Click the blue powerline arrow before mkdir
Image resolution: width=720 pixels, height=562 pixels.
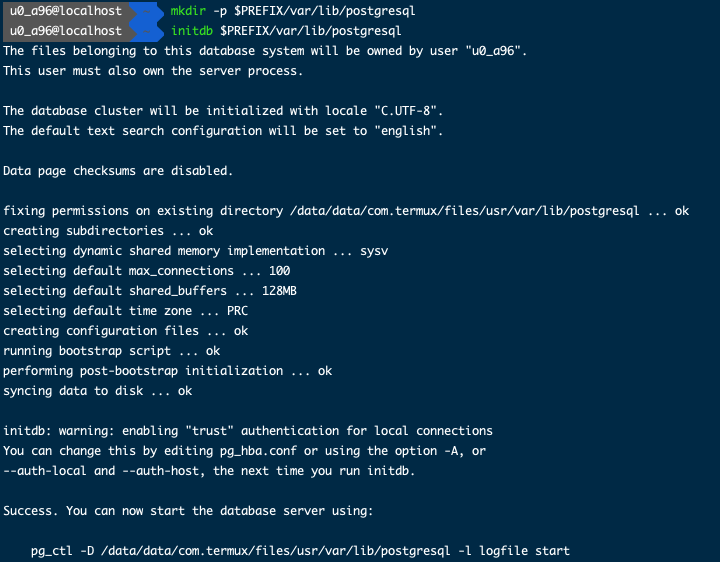pos(143,11)
